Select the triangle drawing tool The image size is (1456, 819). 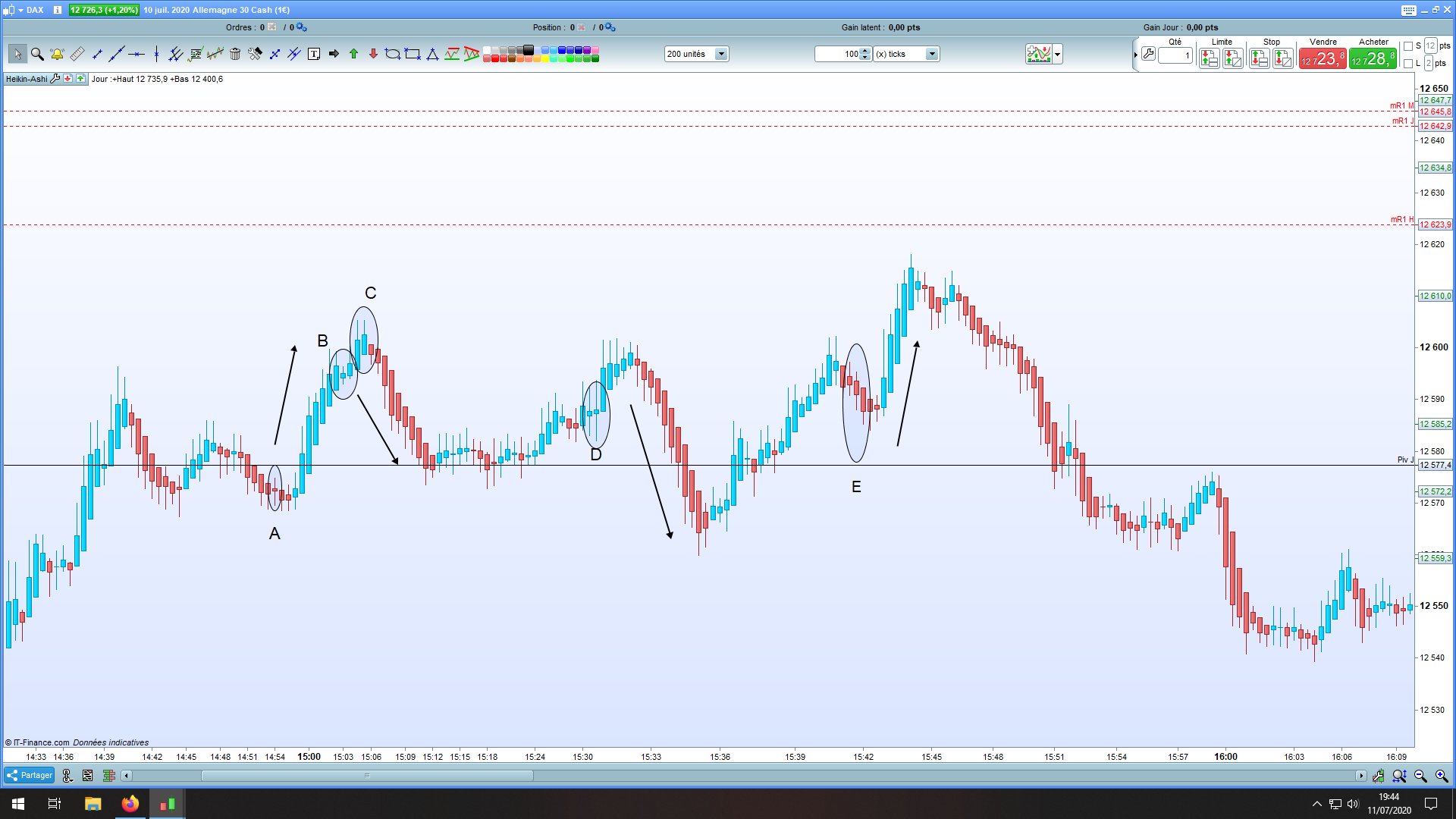[432, 54]
